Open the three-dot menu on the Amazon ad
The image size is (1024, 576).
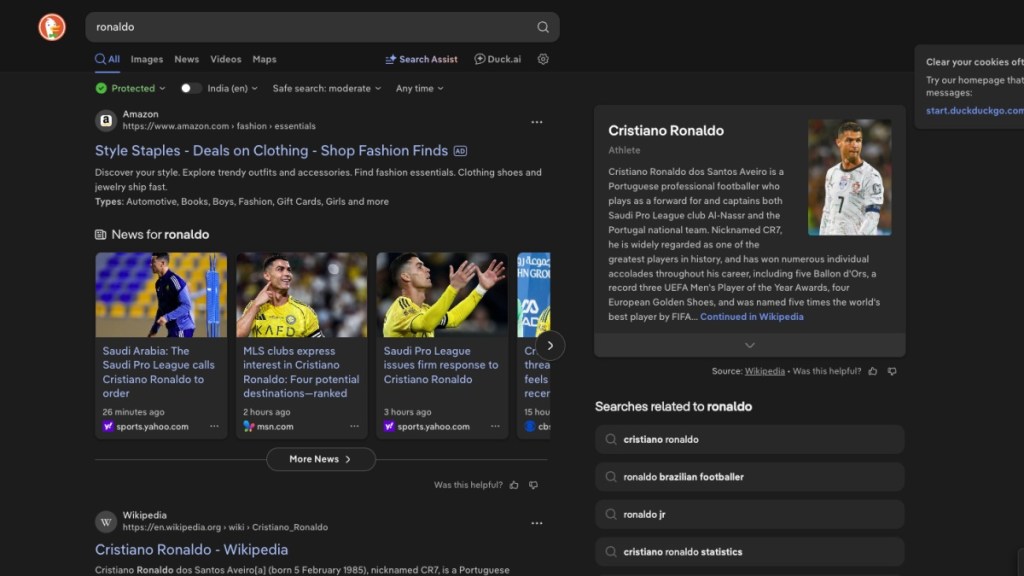pyautogui.click(x=537, y=121)
